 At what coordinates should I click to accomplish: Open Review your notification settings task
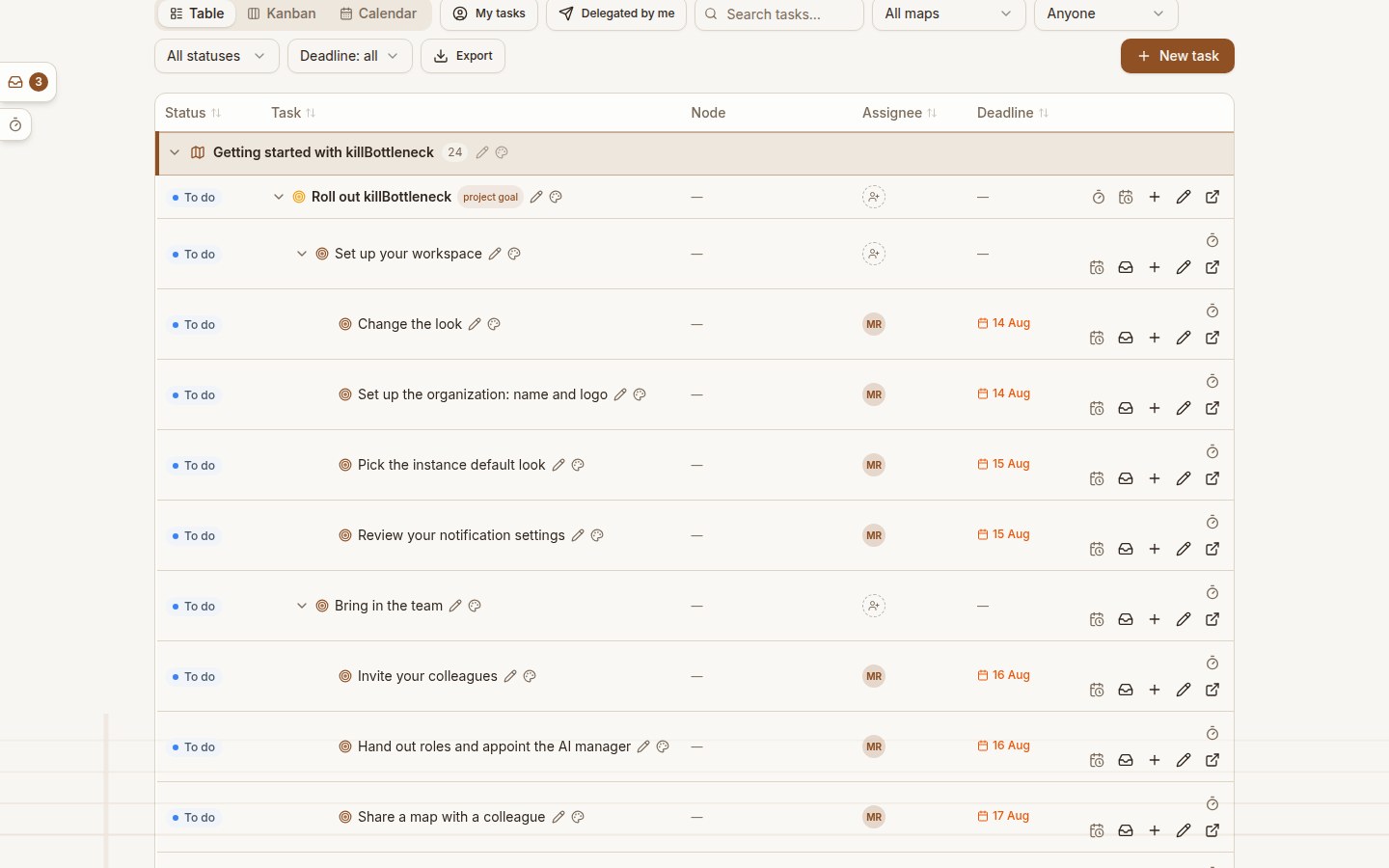(461, 535)
